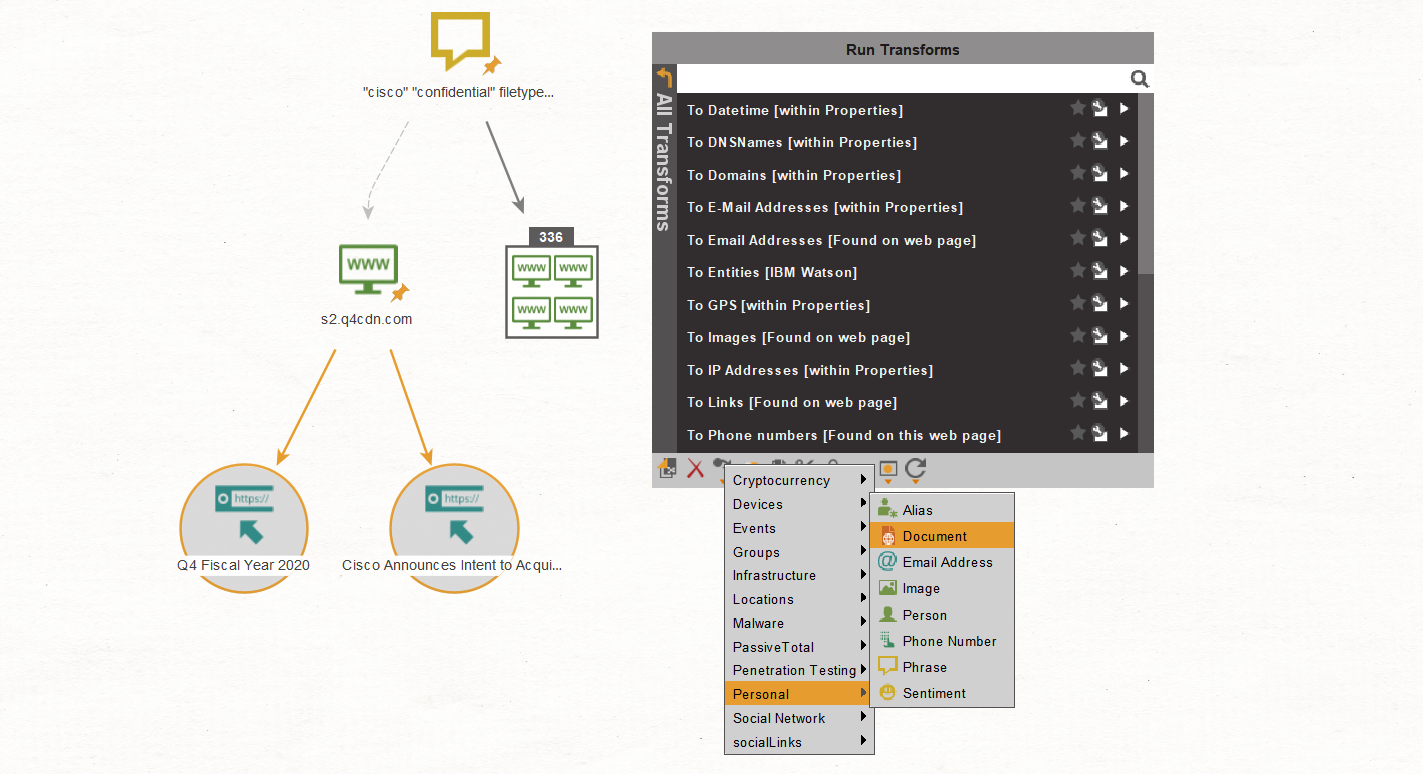Select the Q4 Fiscal Year 2020 URL node
1423x774 pixels.
tap(244, 528)
